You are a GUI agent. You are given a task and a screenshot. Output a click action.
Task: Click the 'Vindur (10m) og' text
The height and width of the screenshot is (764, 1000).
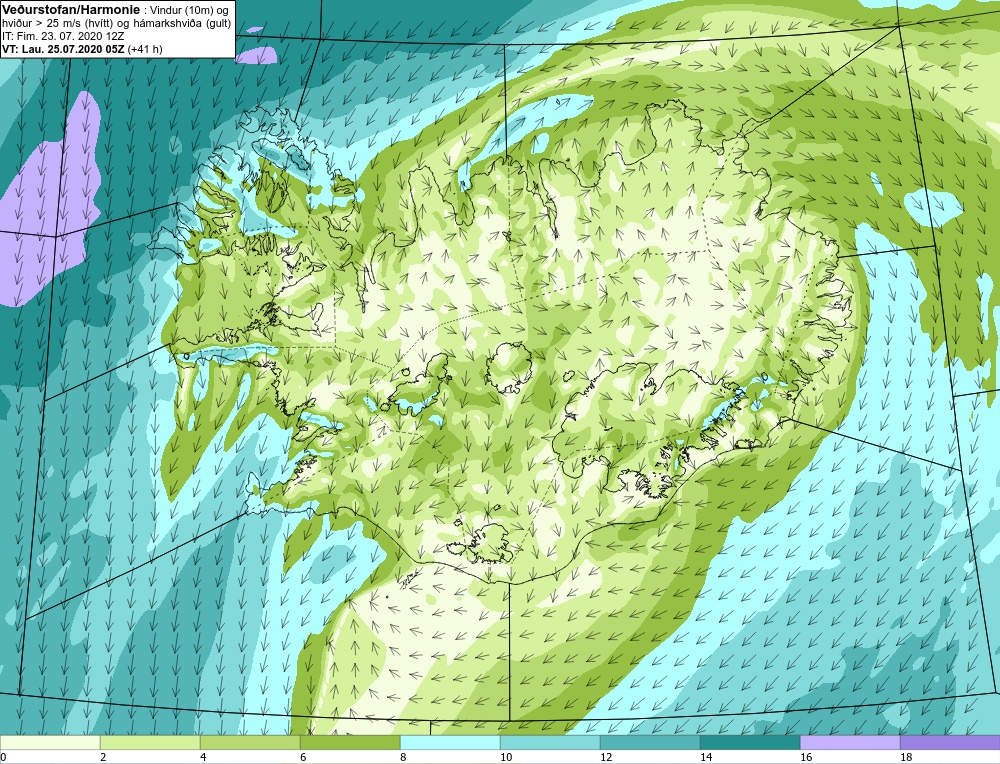[188, 10]
